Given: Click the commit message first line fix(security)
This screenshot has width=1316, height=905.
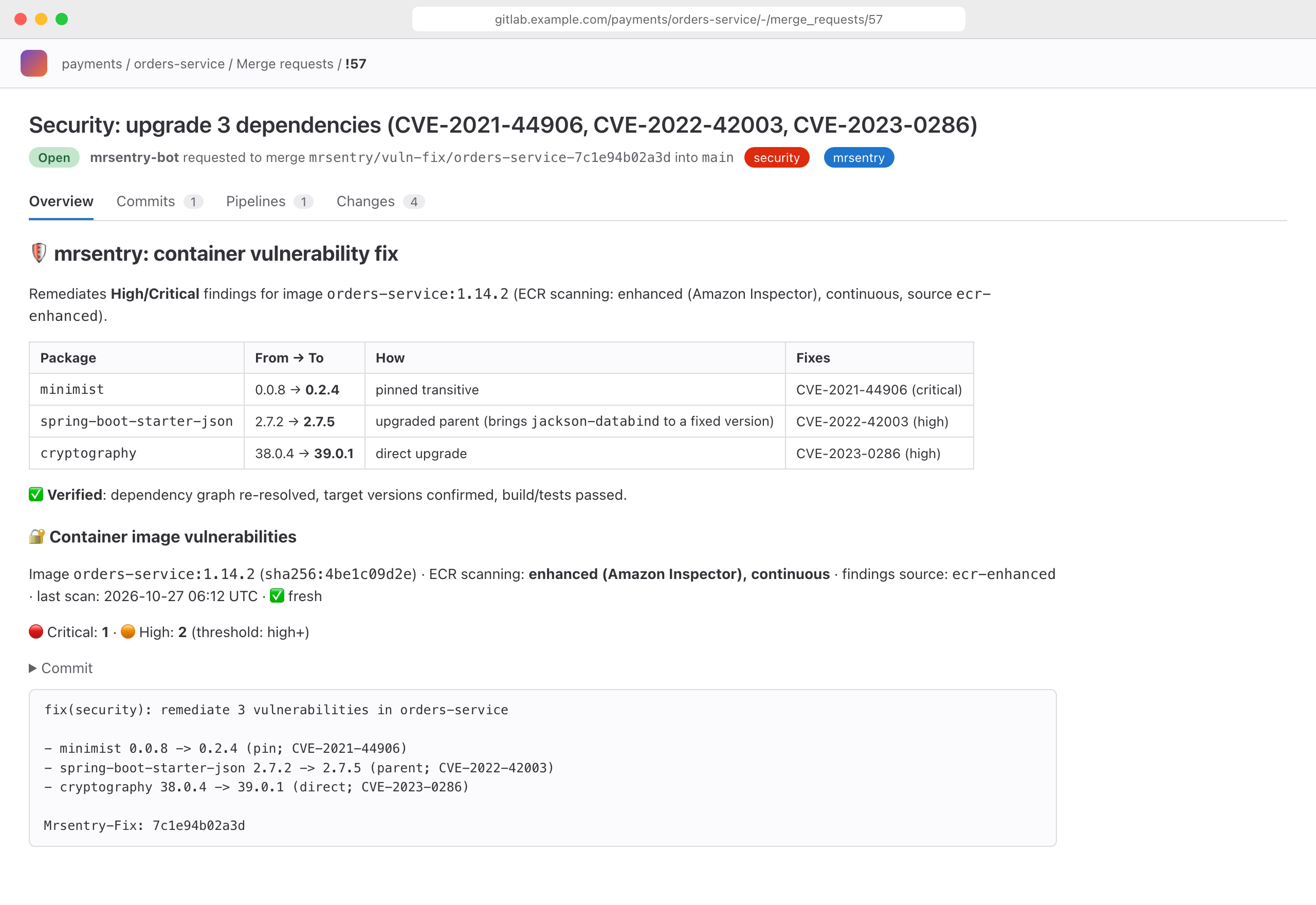Looking at the screenshot, I should click(276, 710).
